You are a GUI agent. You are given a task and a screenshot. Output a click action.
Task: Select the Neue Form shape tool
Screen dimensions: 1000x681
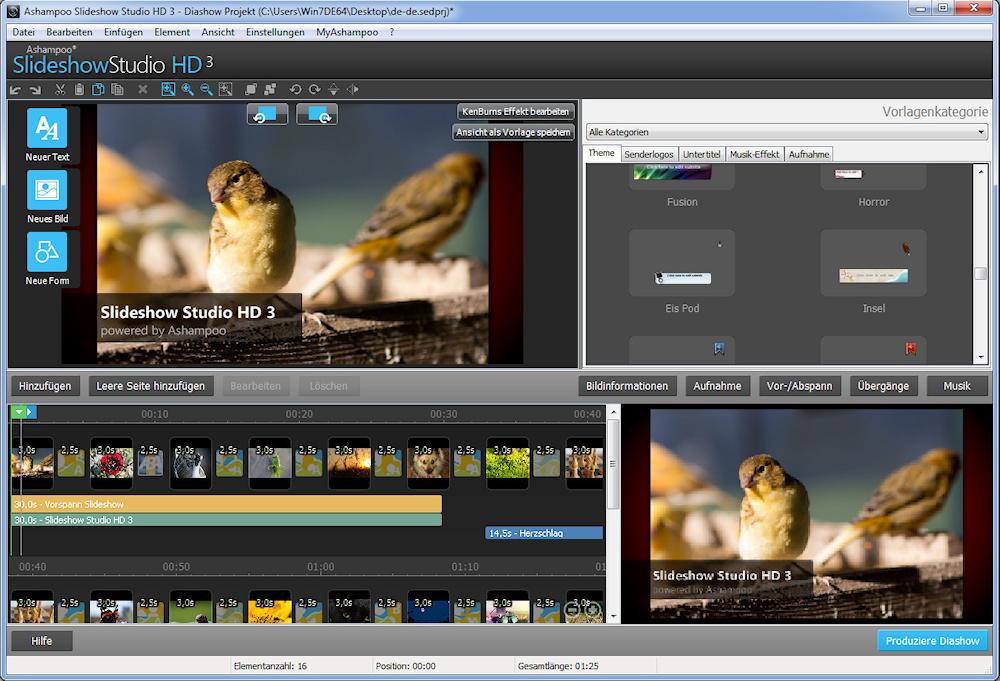pos(47,252)
